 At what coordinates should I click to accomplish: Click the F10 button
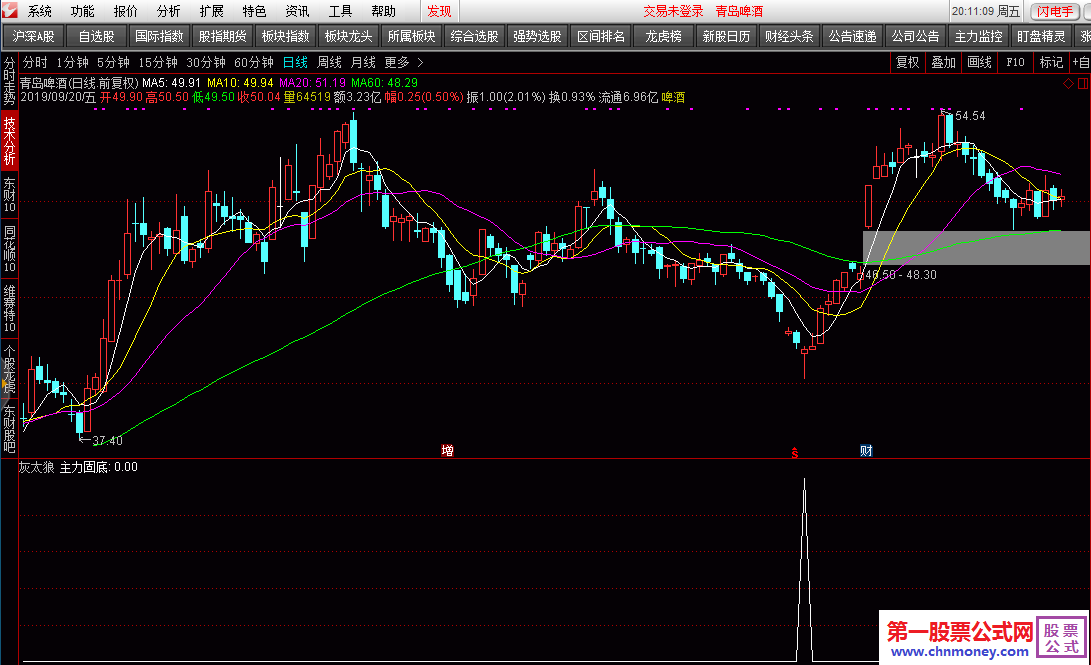click(1015, 63)
